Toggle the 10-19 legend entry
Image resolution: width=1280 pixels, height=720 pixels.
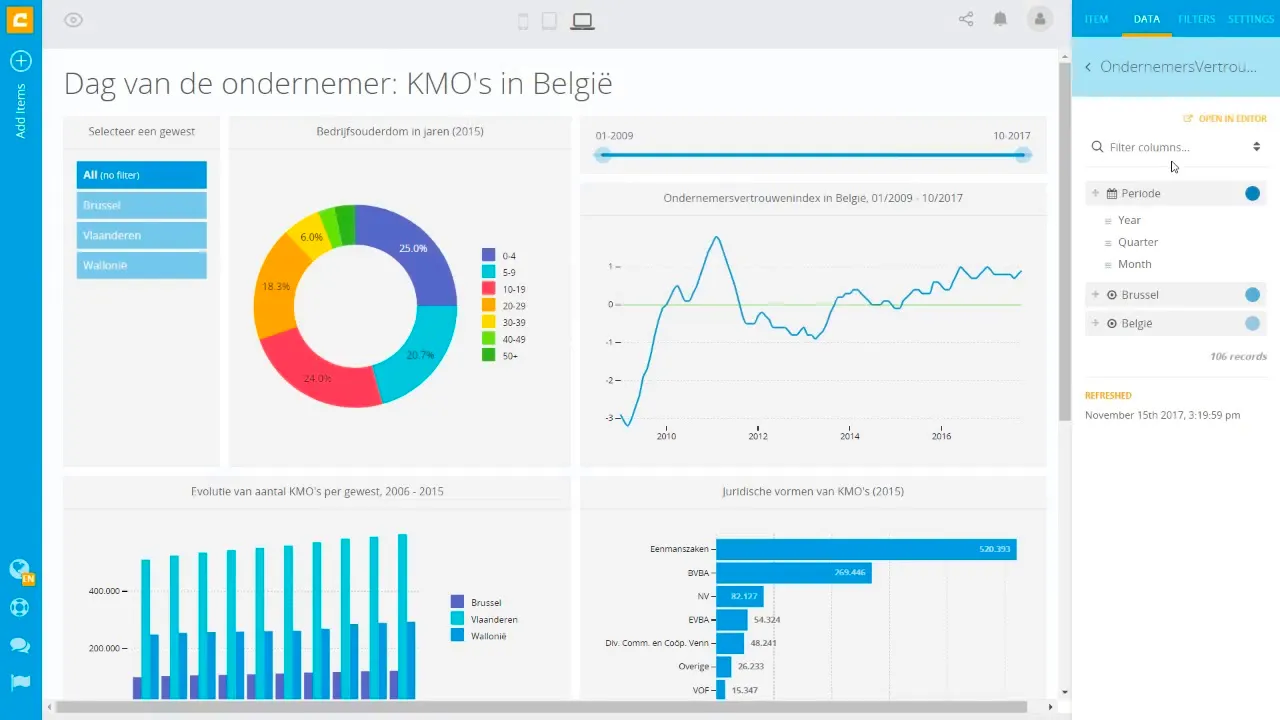[x=503, y=289]
